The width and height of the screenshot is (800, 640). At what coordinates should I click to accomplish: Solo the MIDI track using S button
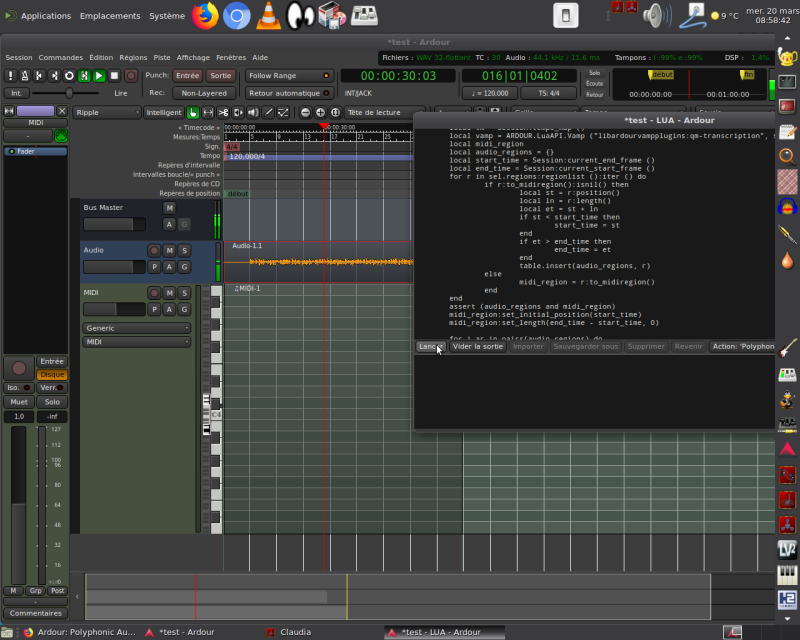tap(185, 293)
